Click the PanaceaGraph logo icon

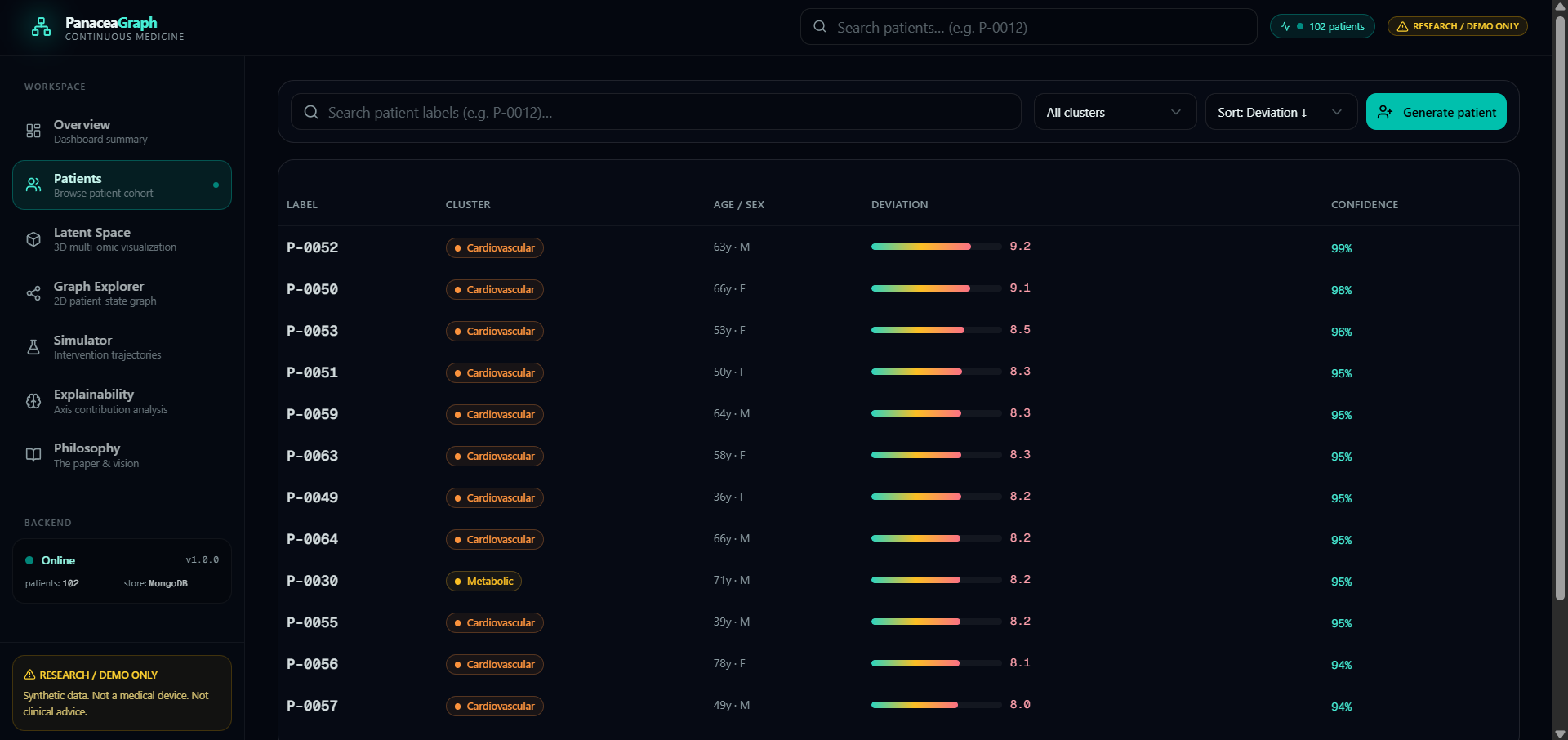pyautogui.click(x=41, y=27)
